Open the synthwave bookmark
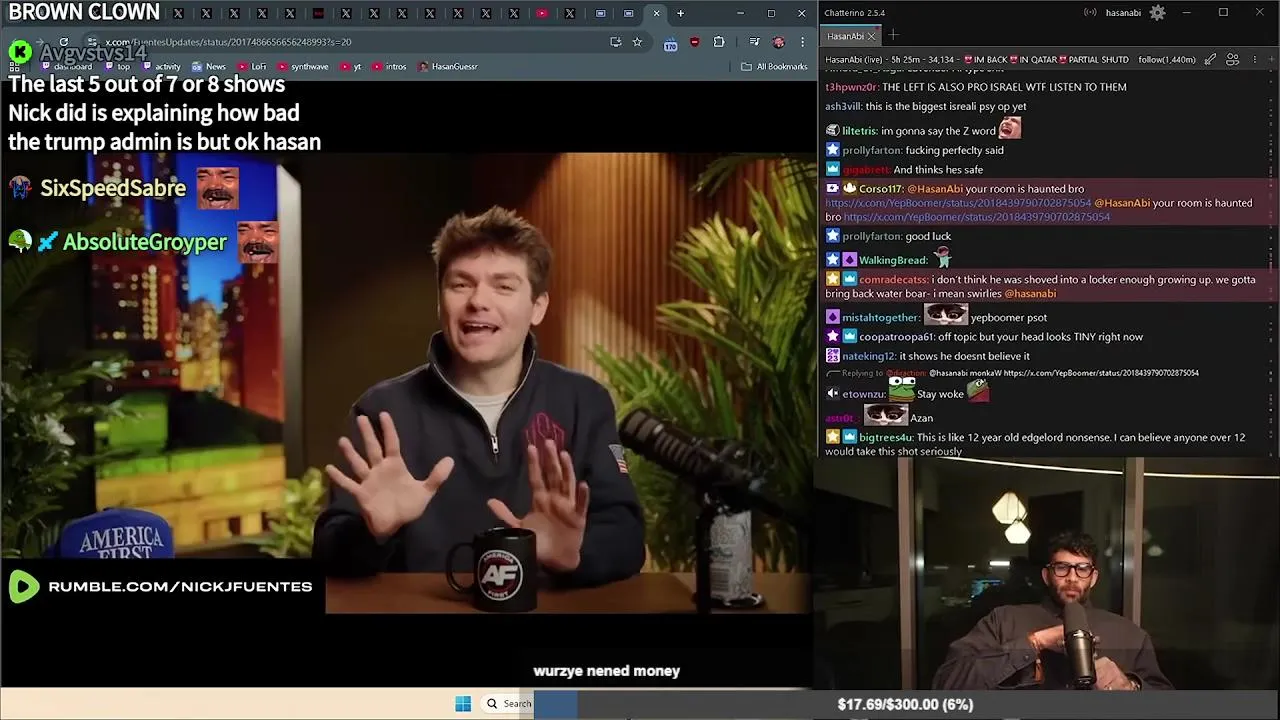This screenshot has width=1280, height=720. click(x=303, y=67)
